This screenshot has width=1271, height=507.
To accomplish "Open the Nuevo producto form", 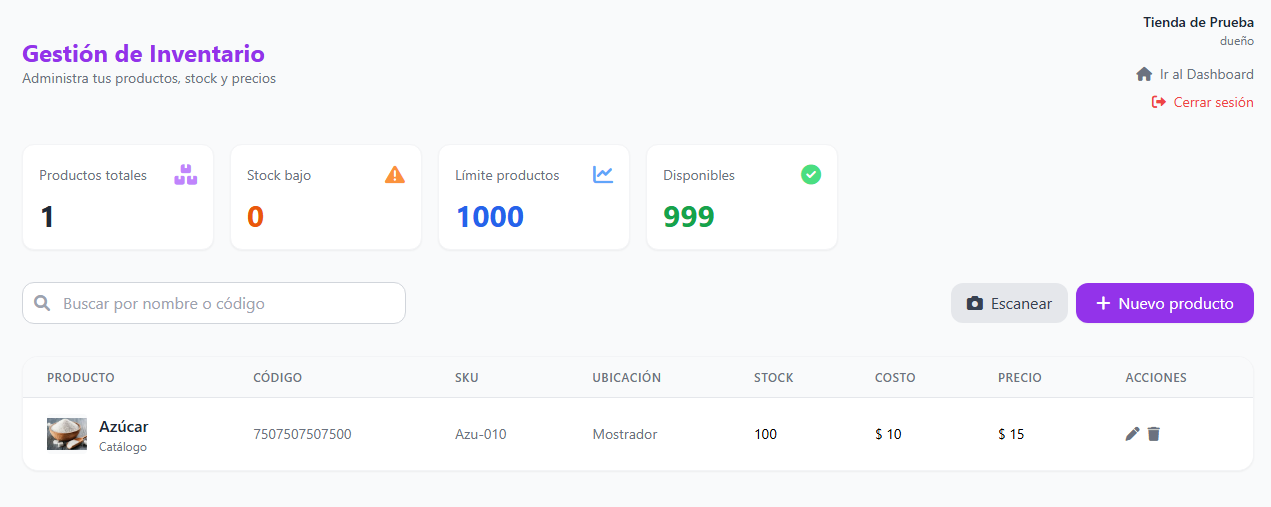I will click(1165, 303).
